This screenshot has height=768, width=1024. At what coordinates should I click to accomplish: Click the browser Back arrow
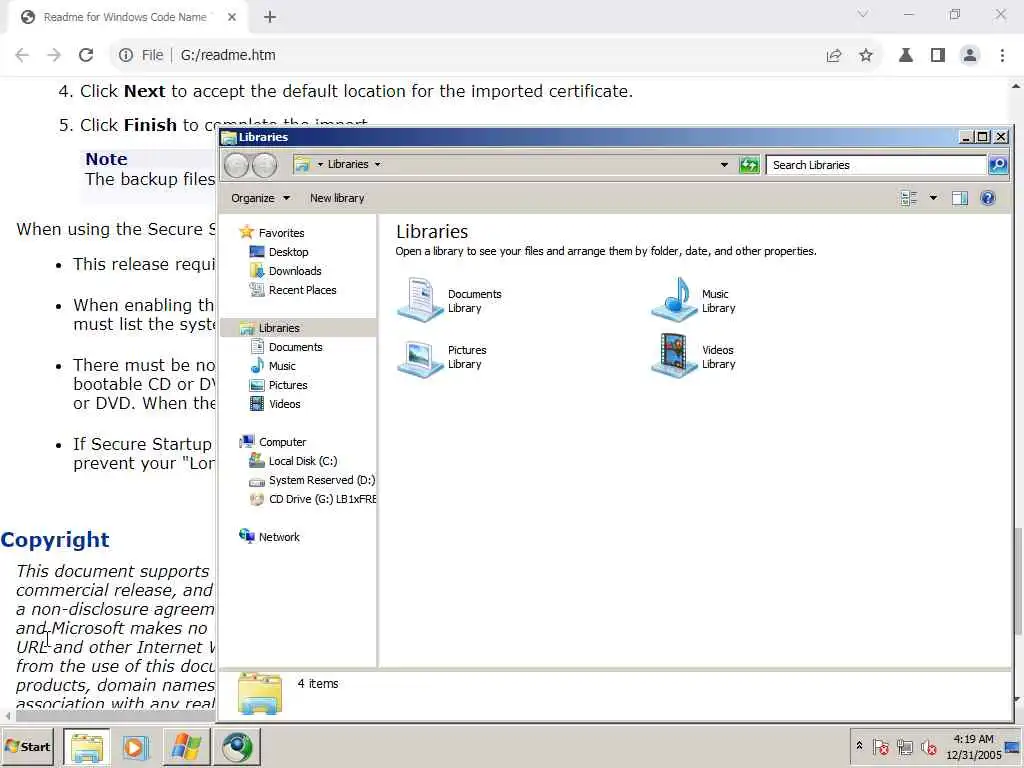coord(22,56)
